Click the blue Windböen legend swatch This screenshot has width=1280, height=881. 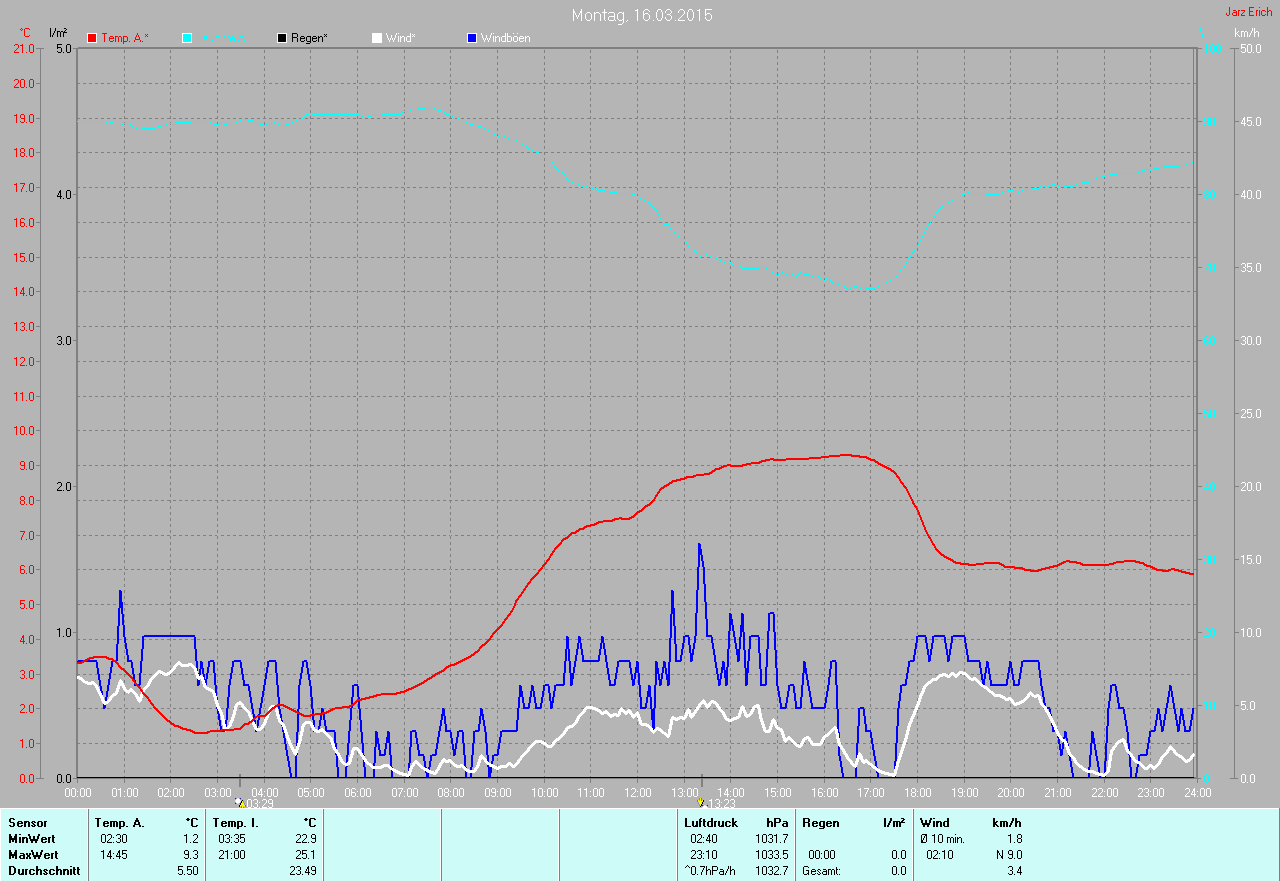[472, 38]
